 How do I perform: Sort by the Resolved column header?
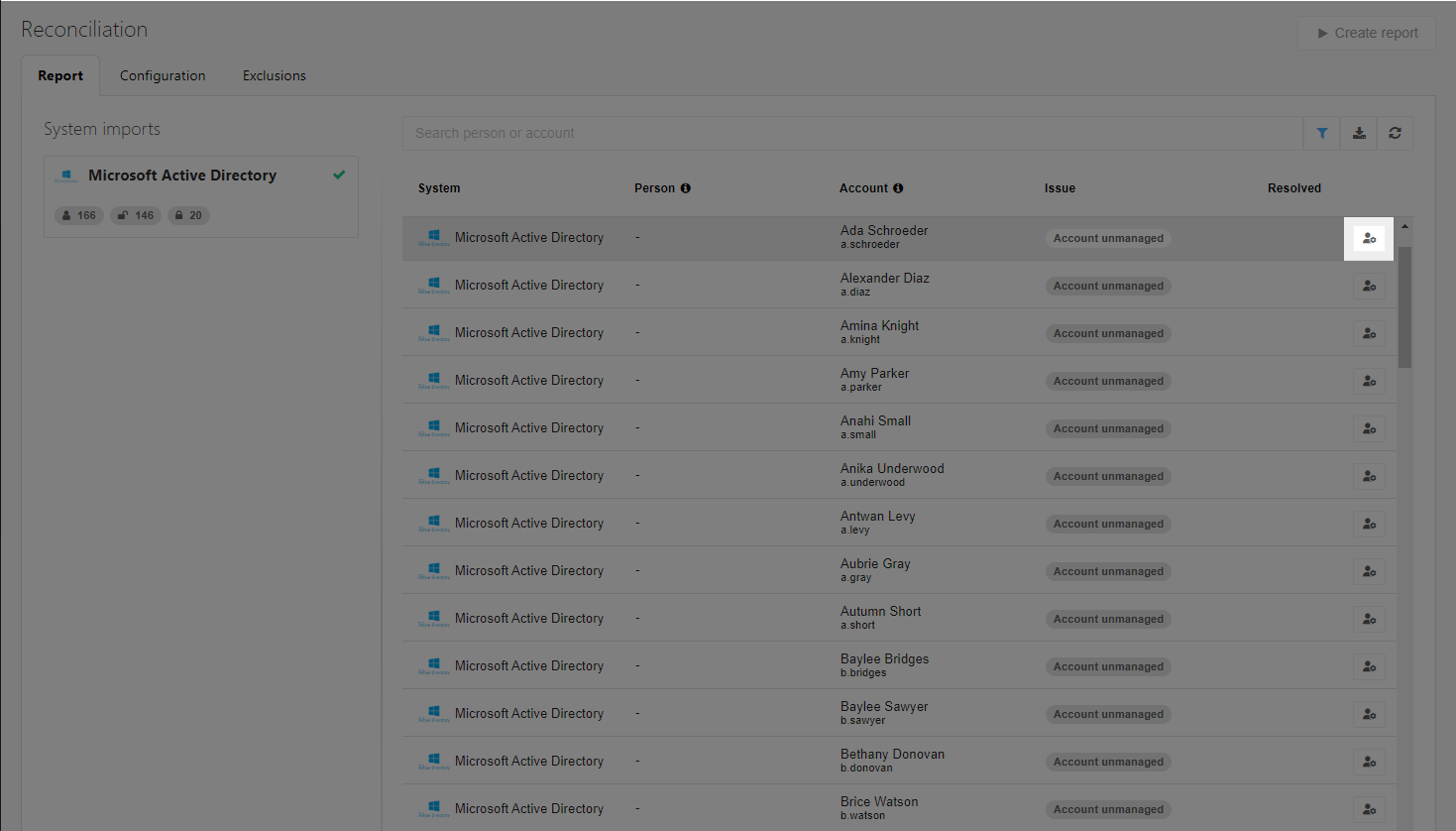[x=1294, y=188]
